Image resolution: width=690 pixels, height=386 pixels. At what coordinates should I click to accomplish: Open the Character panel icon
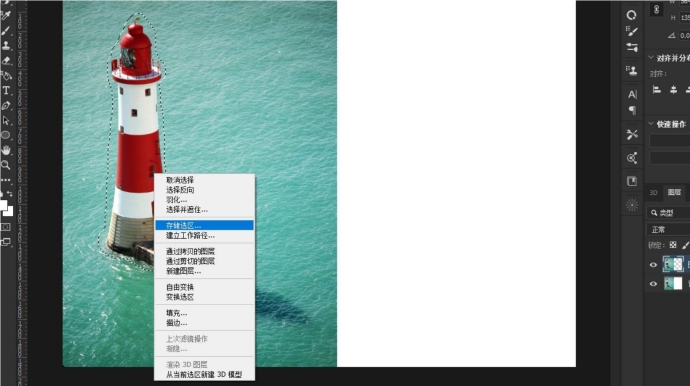(x=632, y=94)
